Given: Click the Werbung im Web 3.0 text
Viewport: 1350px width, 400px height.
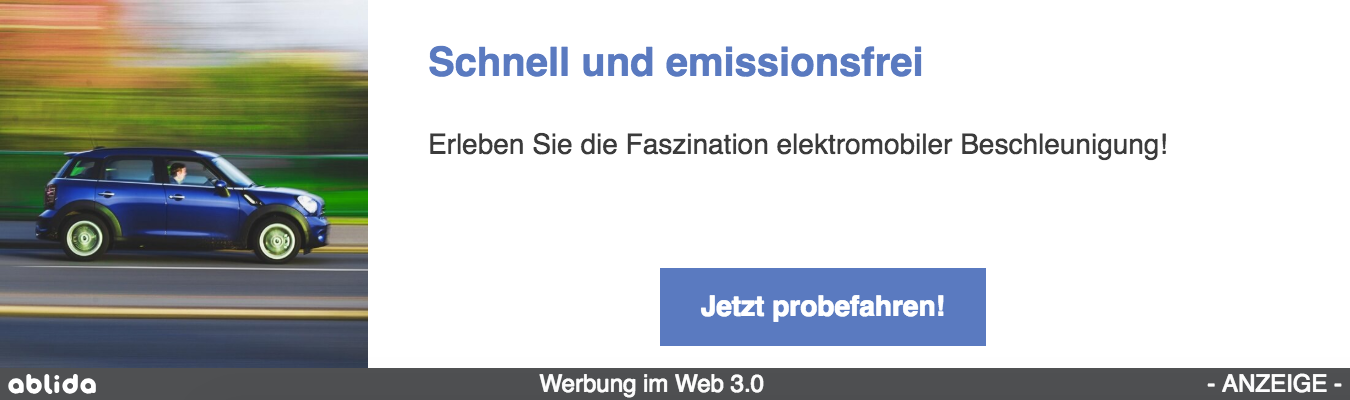Looking at the screenshot, I should (x=651, y=384).
